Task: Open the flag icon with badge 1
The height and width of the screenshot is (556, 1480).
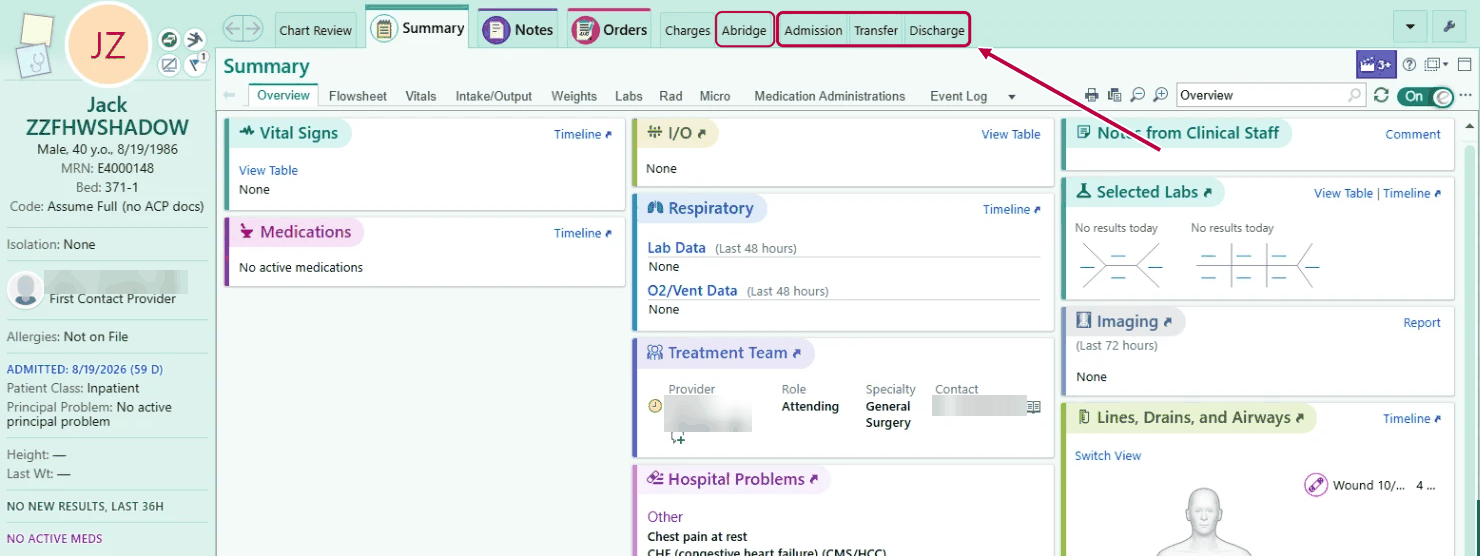Action: click(196, 65)
